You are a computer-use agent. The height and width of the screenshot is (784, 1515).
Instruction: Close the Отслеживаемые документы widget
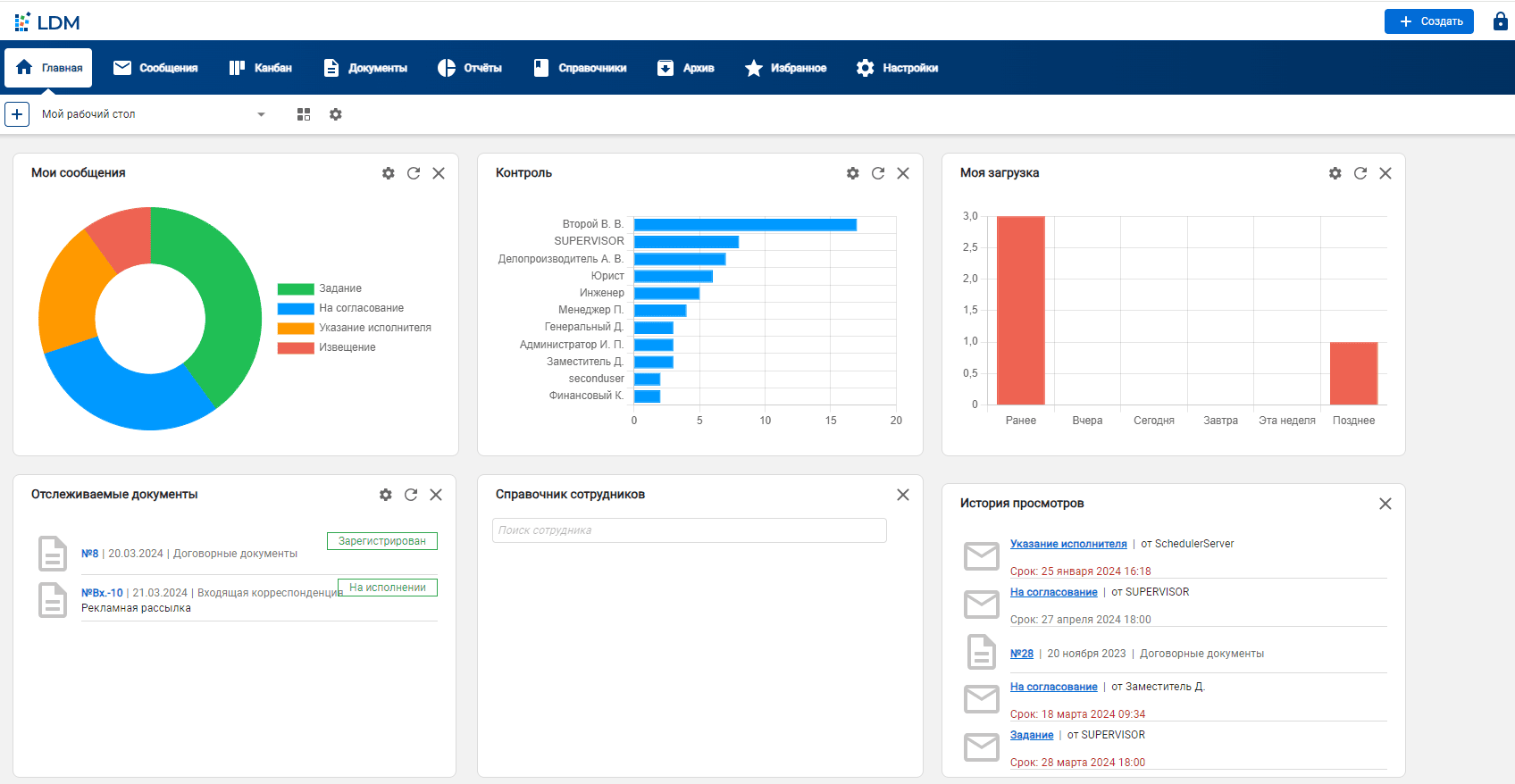coord(436,495)
